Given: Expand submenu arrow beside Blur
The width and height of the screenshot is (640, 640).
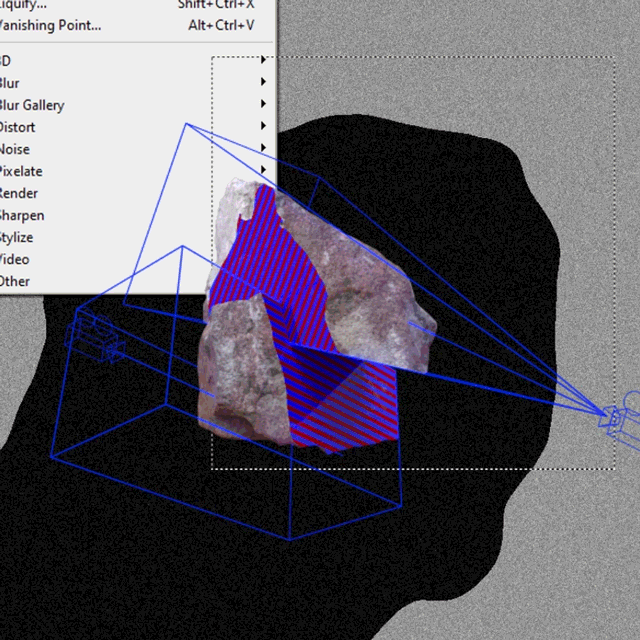Looking at the screenshot, I should 263,82.
